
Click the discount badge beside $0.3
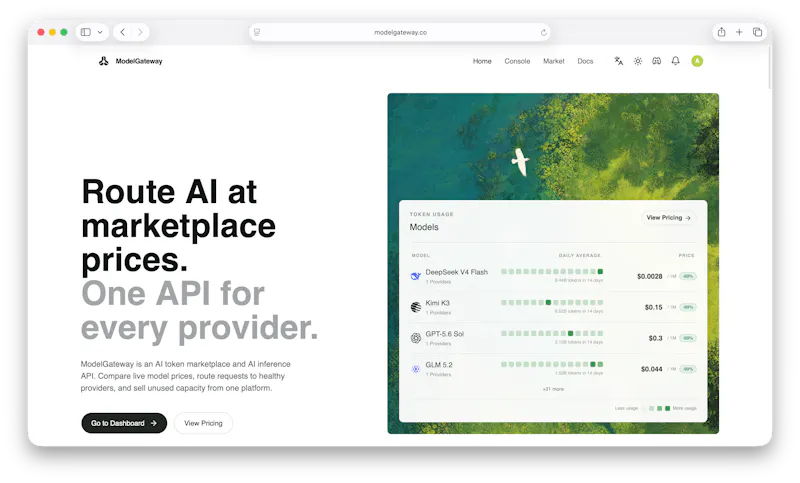(x=688, y=338)
